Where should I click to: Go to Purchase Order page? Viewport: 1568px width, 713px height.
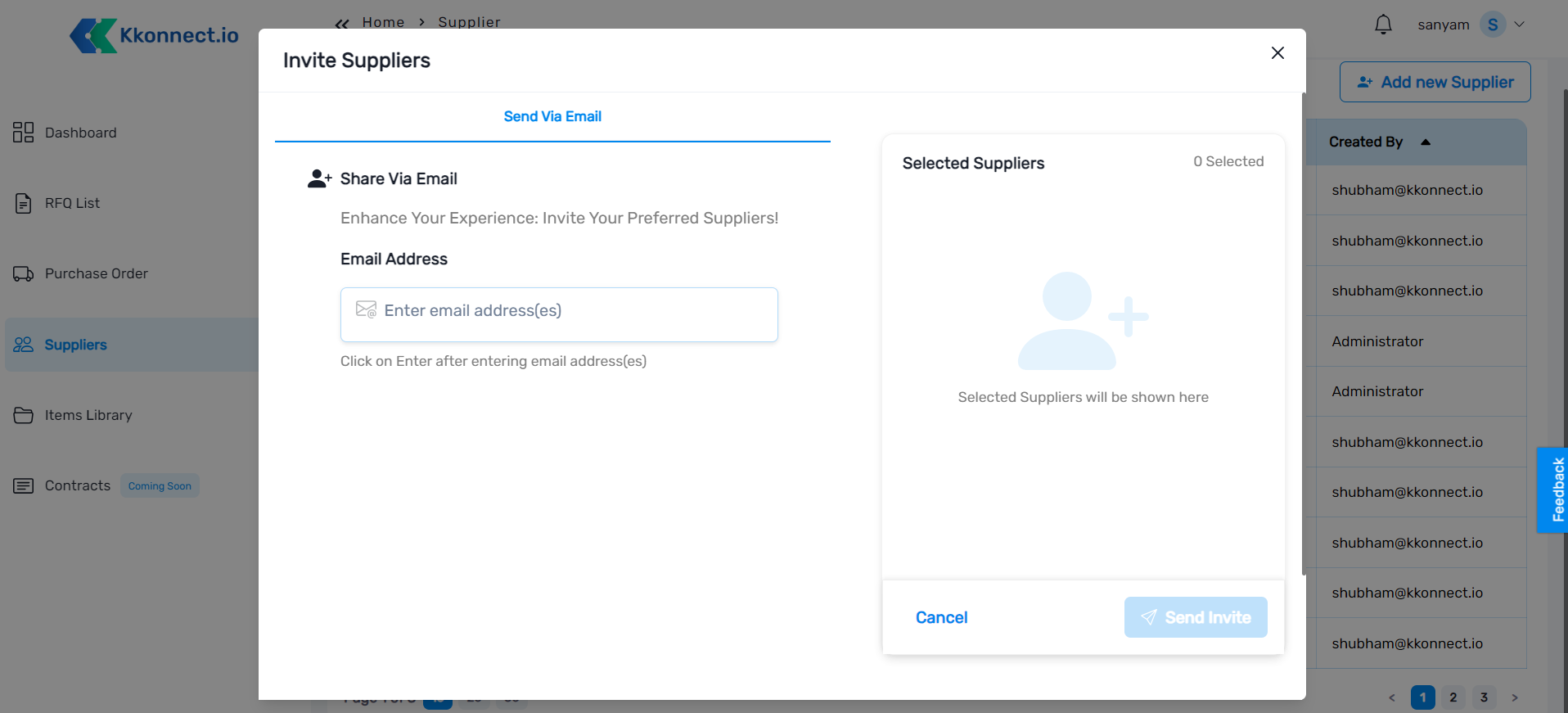[x=96, y=273]
